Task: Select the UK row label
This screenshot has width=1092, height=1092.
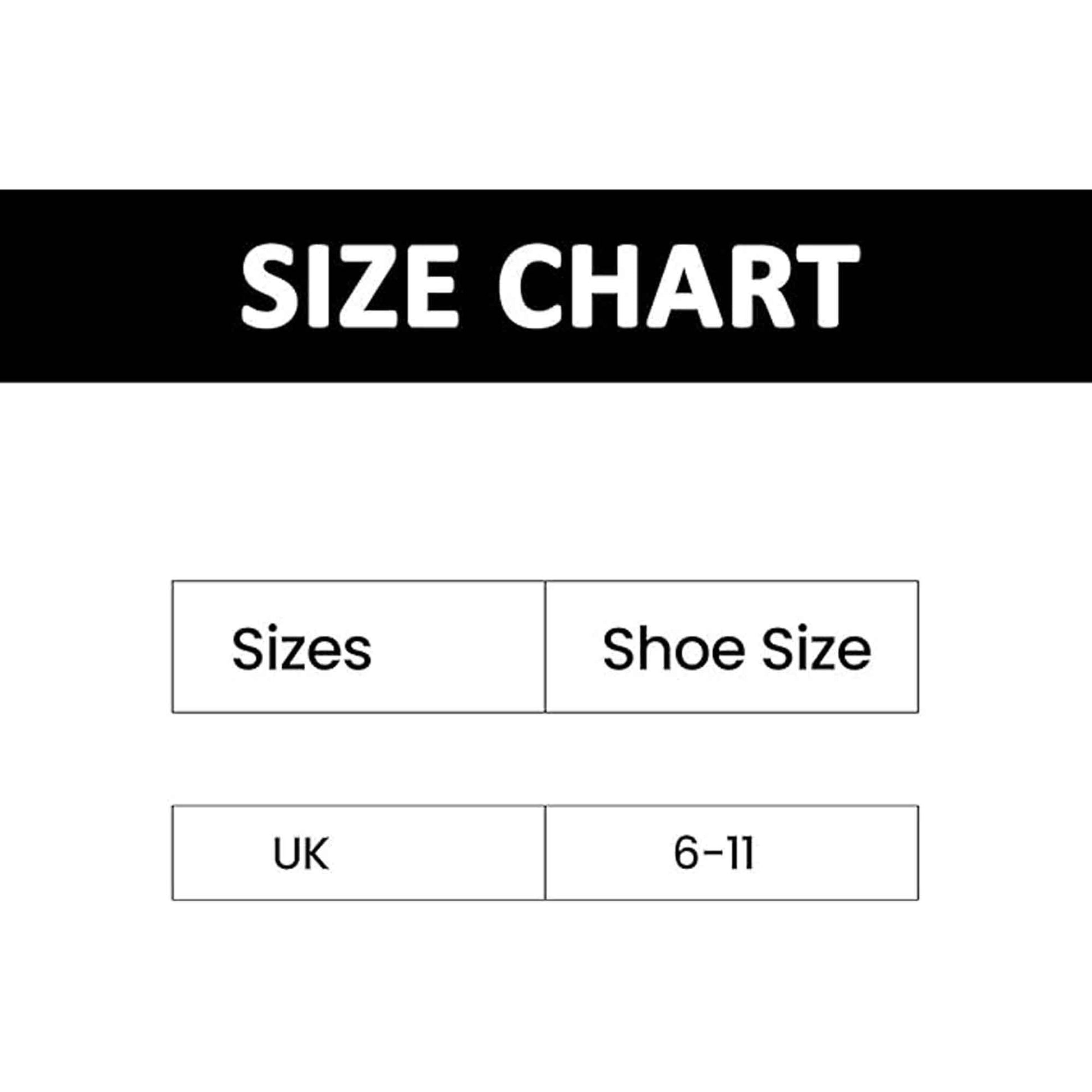Action: [x=300, y=854]
